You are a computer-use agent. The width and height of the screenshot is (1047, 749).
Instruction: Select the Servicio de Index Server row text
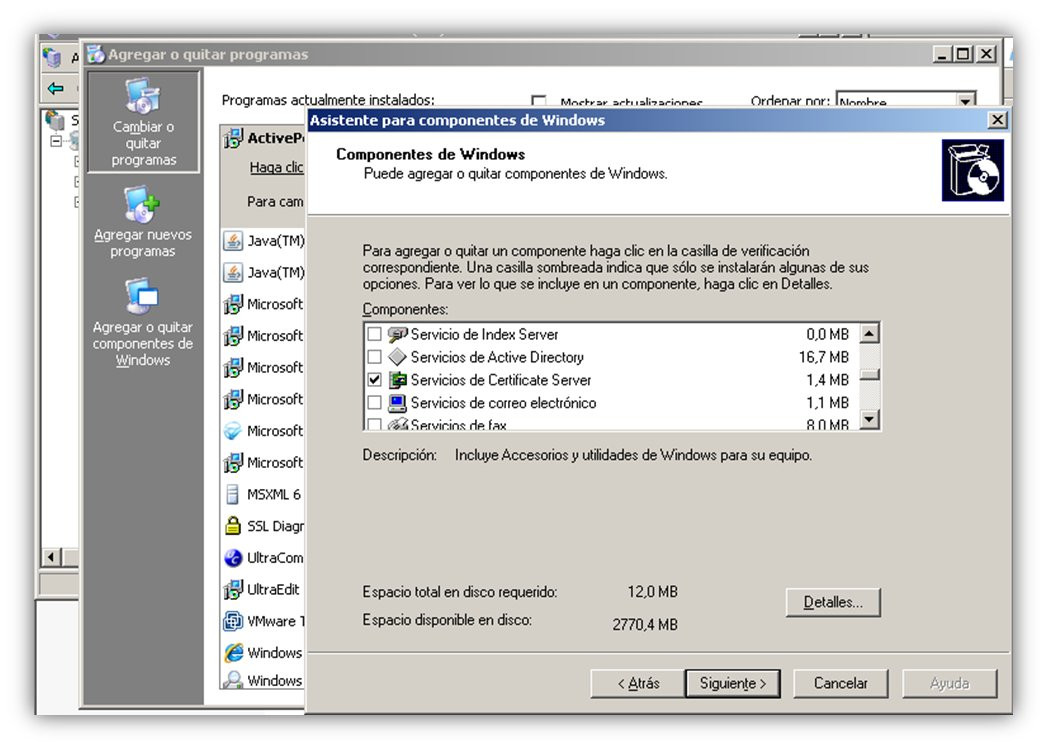pos(484,334)
